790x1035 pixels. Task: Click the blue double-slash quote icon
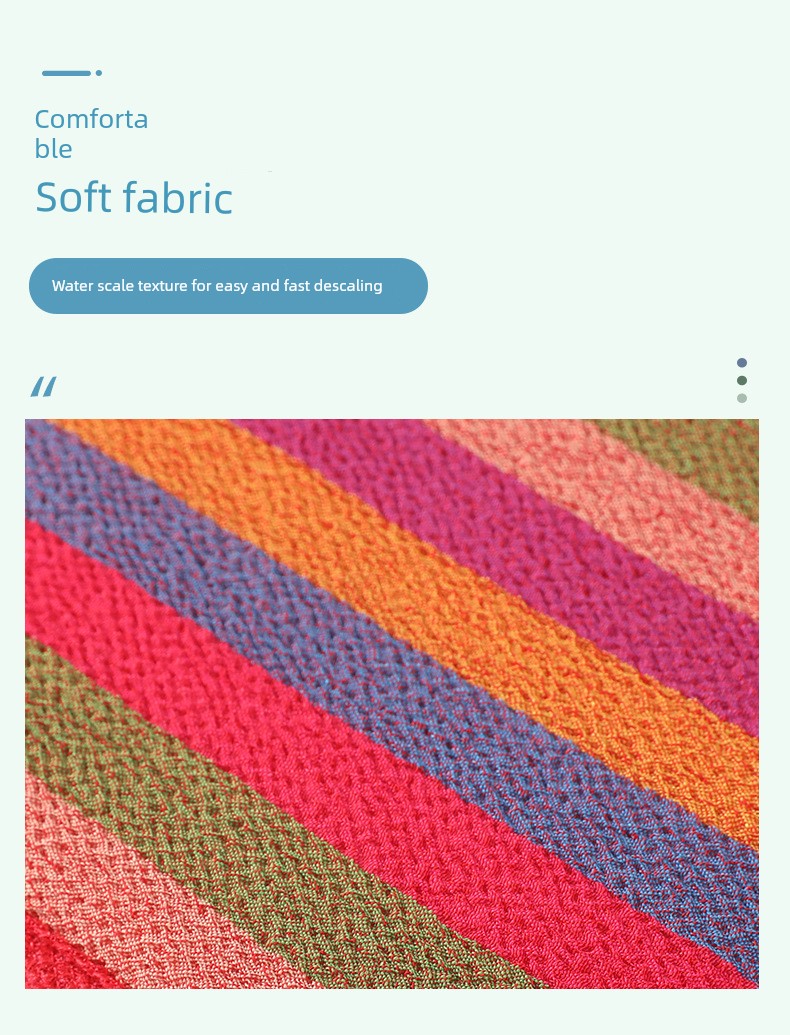click(x=44, y=387)
